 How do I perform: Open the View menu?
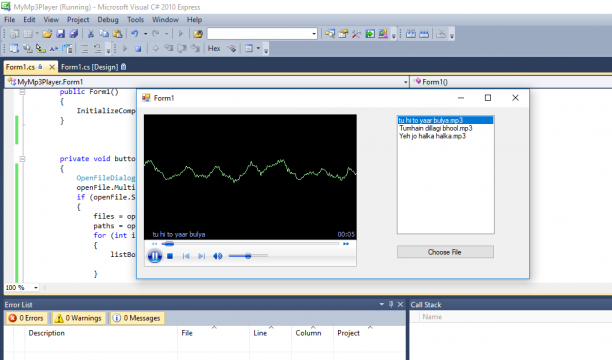click(51, 20)
